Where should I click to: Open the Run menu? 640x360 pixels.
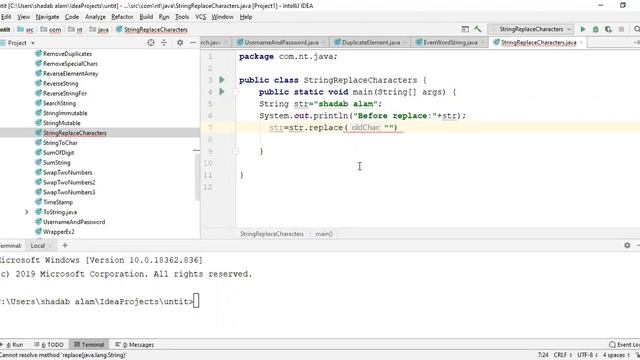[x=164, y=17]
